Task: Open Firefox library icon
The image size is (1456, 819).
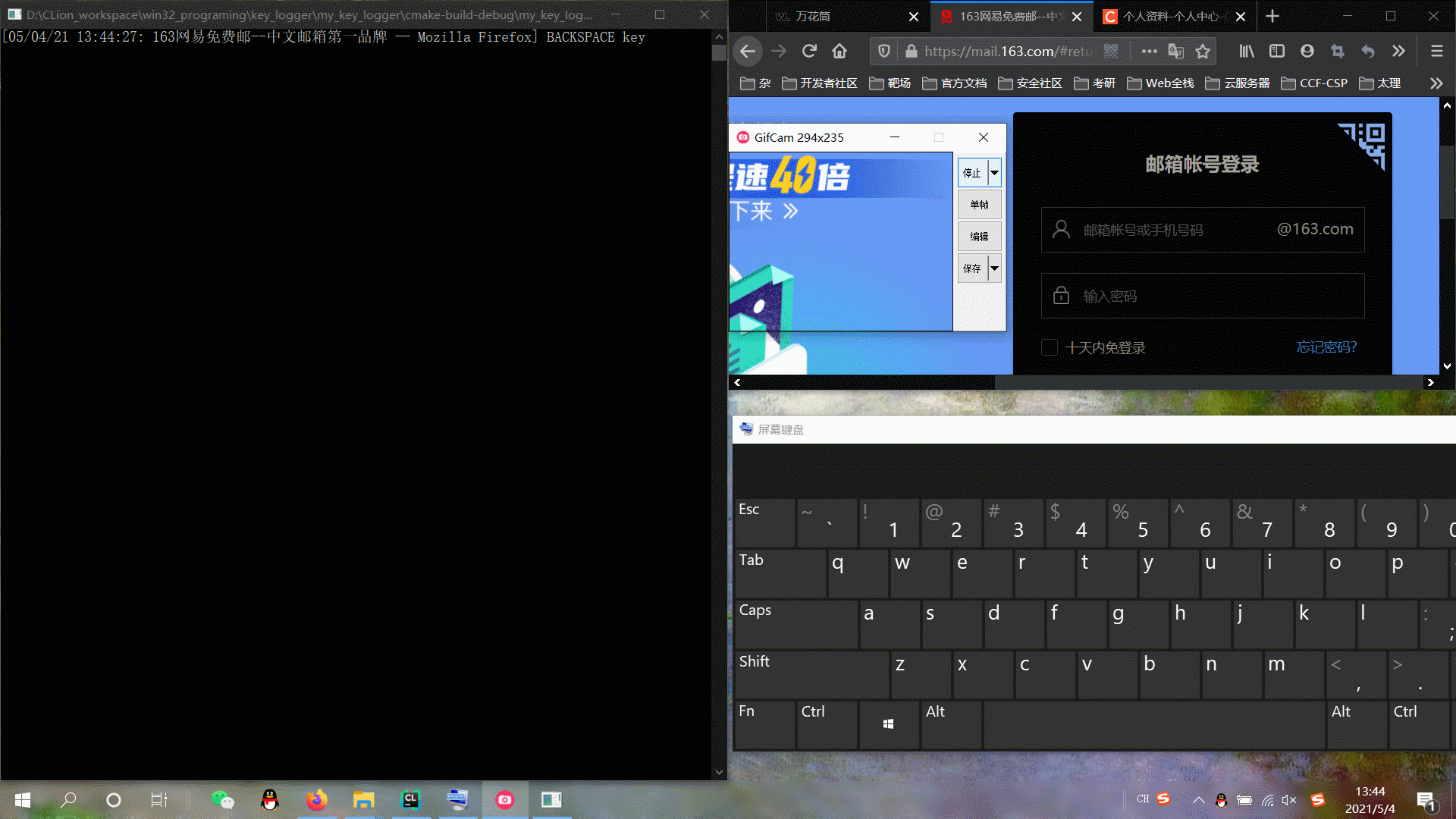Action: (x=1246, y=51)
